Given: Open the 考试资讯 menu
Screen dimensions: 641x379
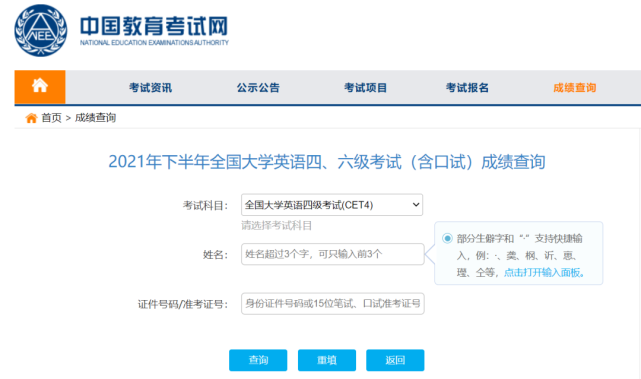Looking at the screenshot, I should pyautogui.click(x=150, y=87).
